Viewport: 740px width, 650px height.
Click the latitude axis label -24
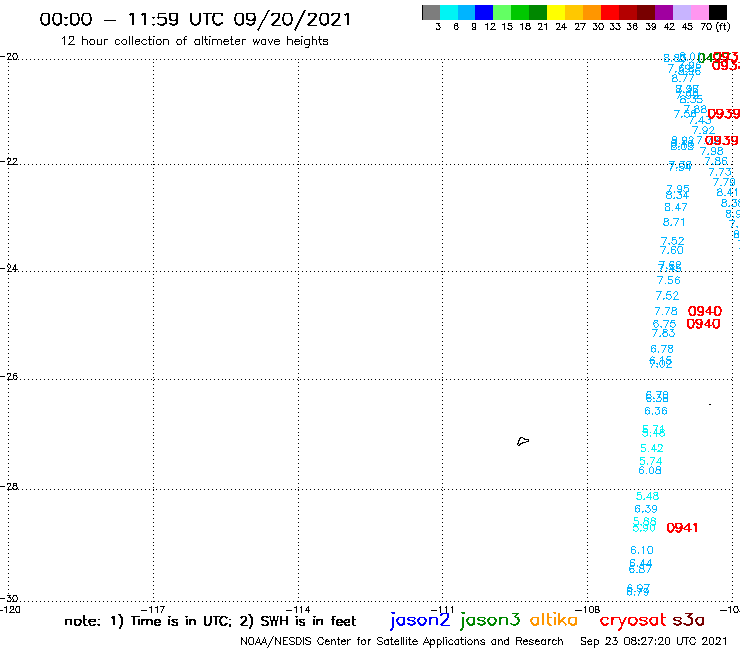(x=9, y=268)
